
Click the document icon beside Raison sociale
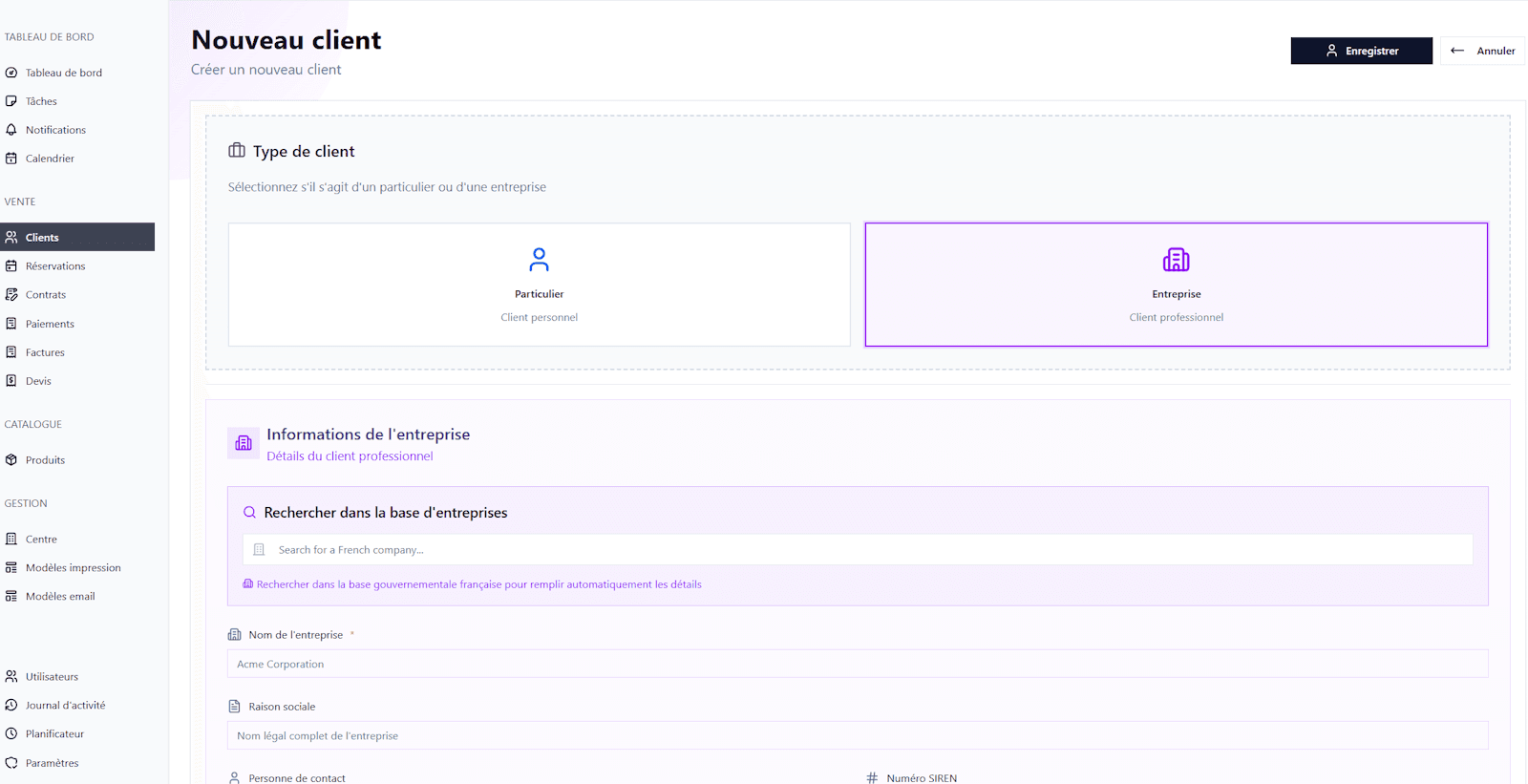(x=234, y=707)
